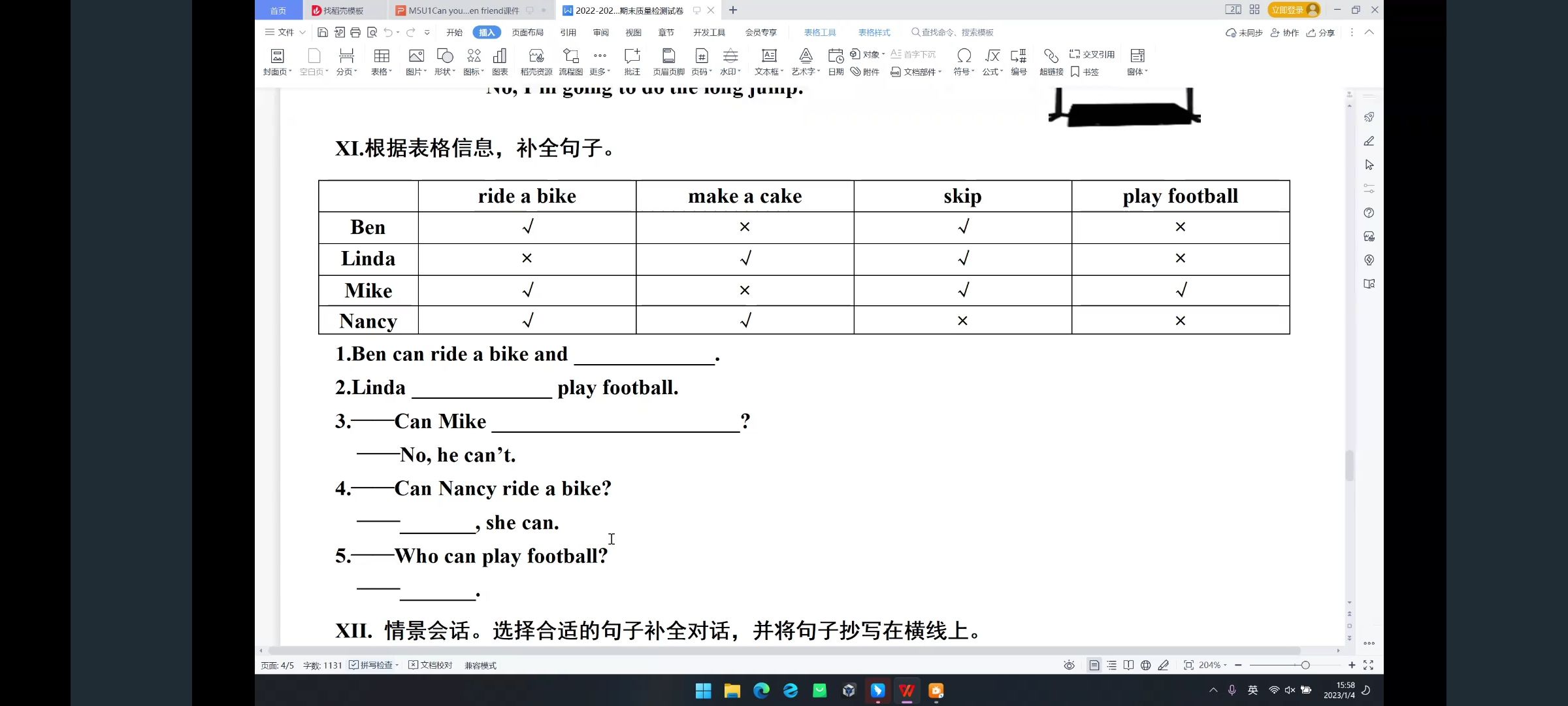Click the 批注 comment icon
Image resolution: width=1568 pixels, height=706 pixels.
632,61
